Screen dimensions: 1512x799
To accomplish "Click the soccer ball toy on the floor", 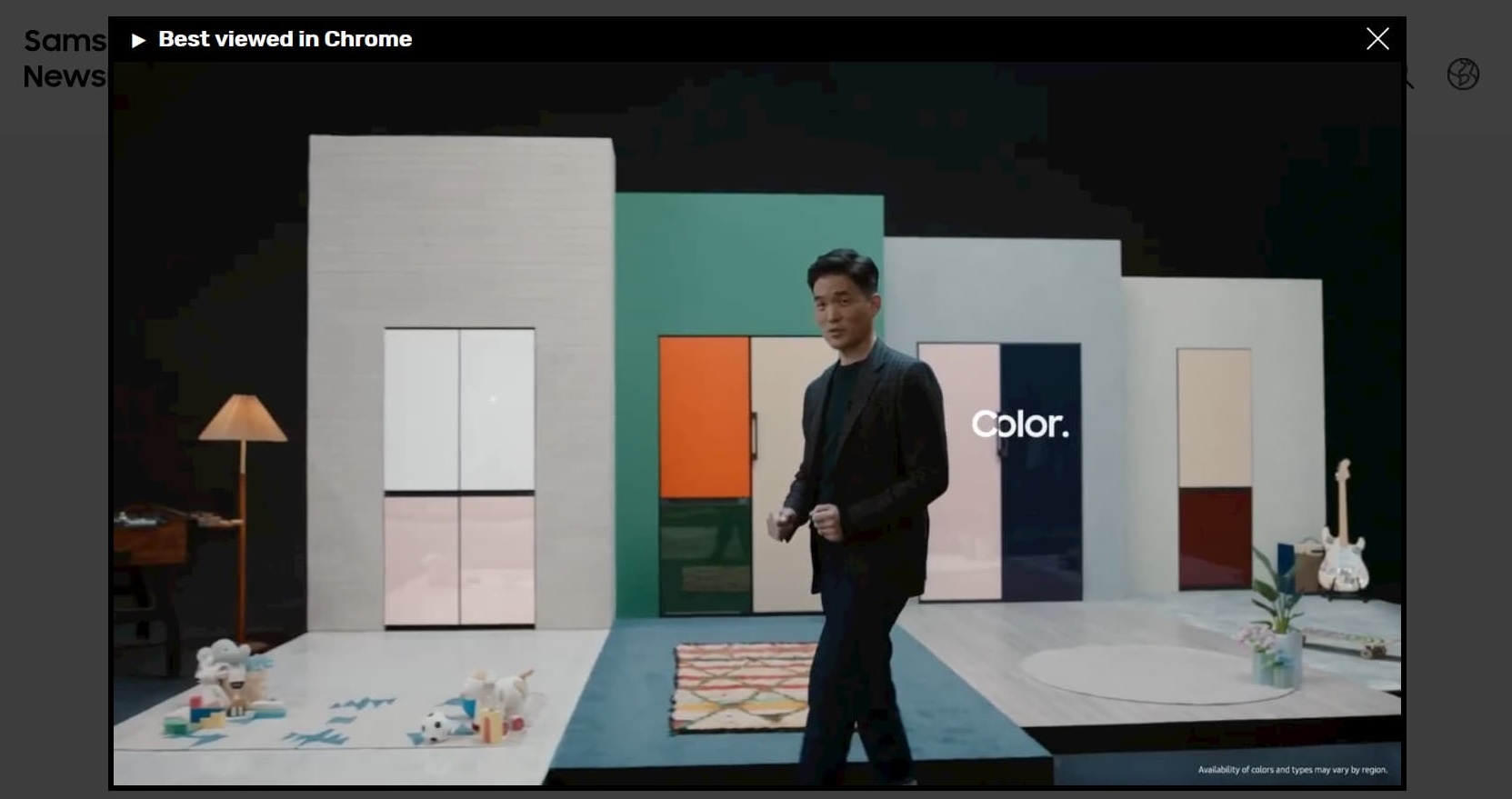I will [x=436, y=726].
